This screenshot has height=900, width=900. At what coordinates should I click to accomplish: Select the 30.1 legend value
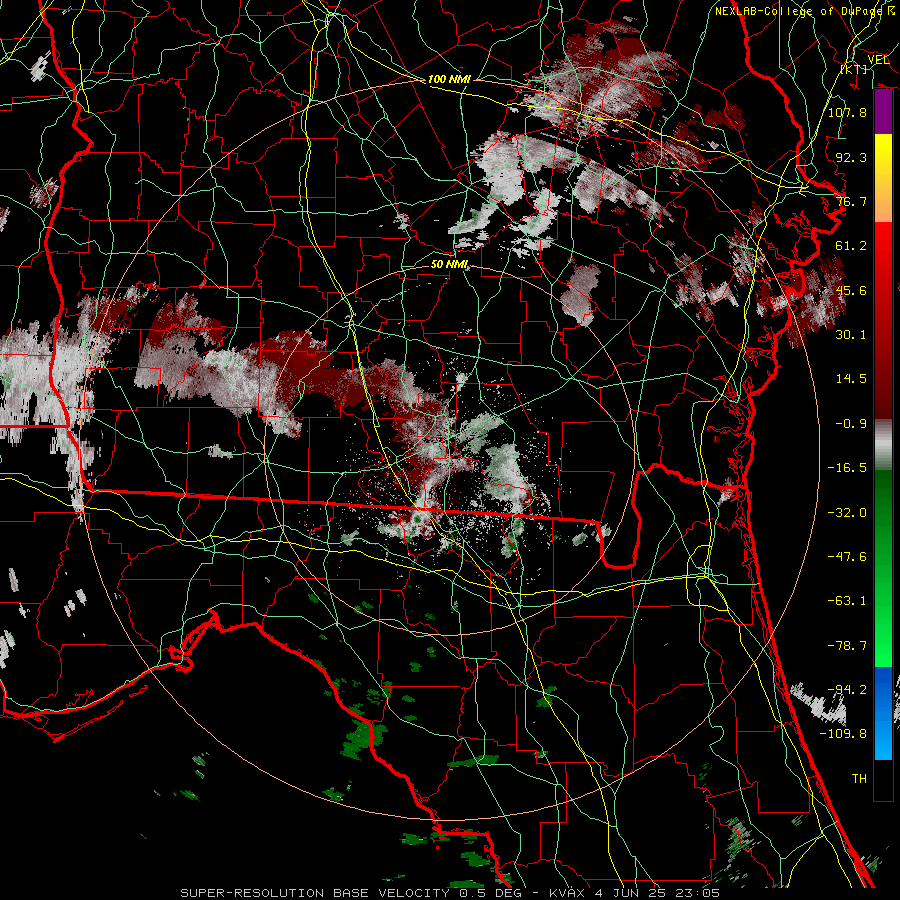851,335
